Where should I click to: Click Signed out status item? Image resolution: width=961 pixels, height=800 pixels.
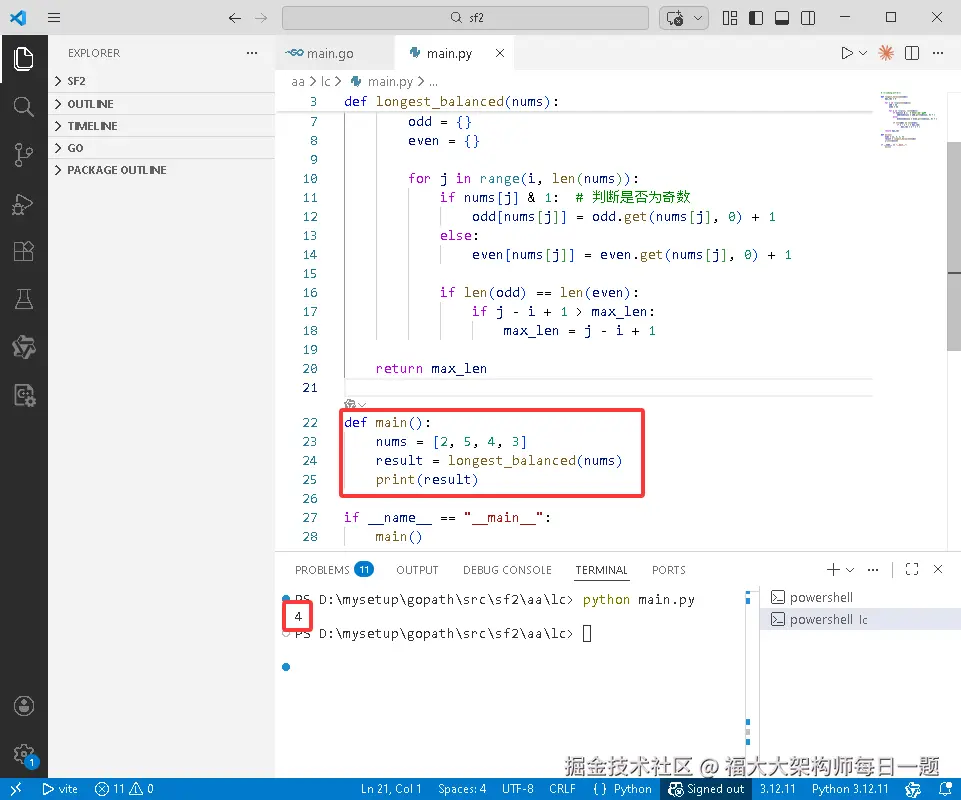tap(706, 789)
